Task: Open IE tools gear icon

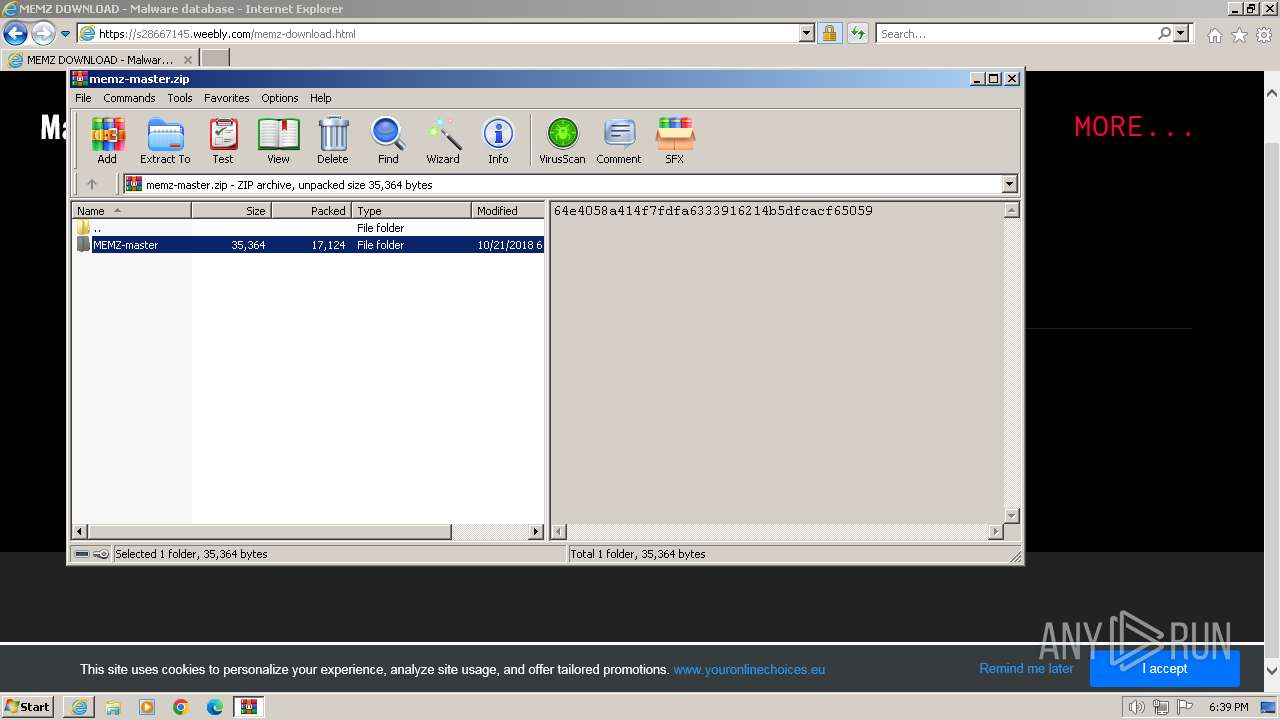Action: pos(1264,35)
